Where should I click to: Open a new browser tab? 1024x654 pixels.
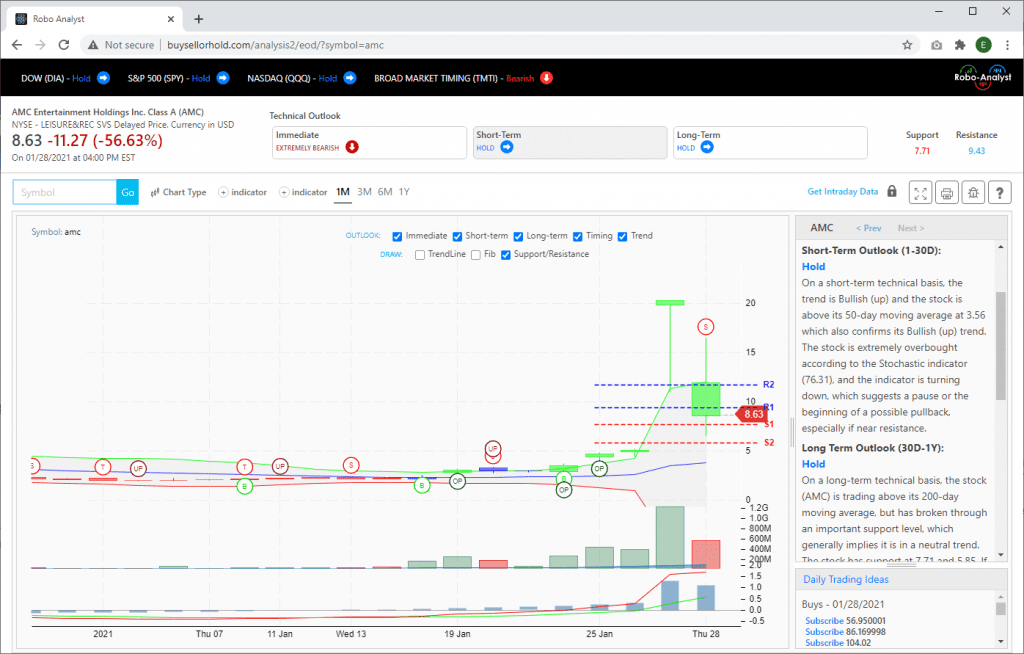(199, 19)
